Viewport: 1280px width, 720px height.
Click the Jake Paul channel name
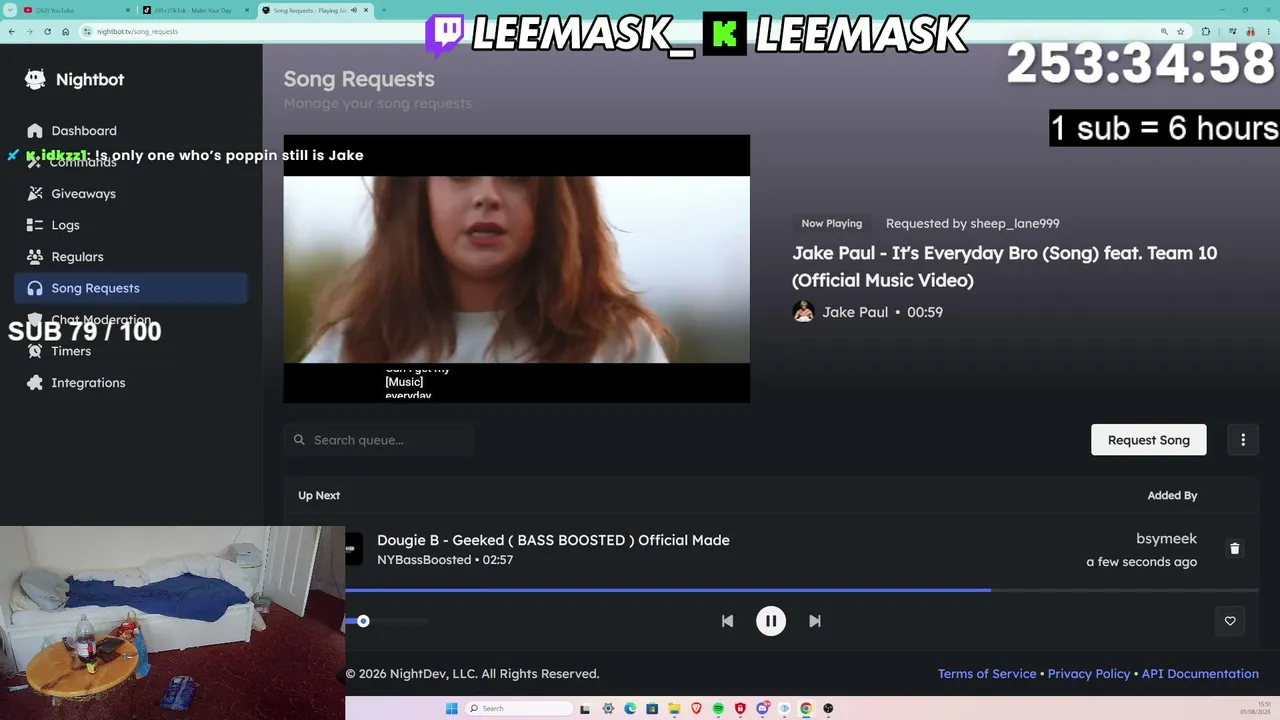pyautogui.click(x=855, y=312)
